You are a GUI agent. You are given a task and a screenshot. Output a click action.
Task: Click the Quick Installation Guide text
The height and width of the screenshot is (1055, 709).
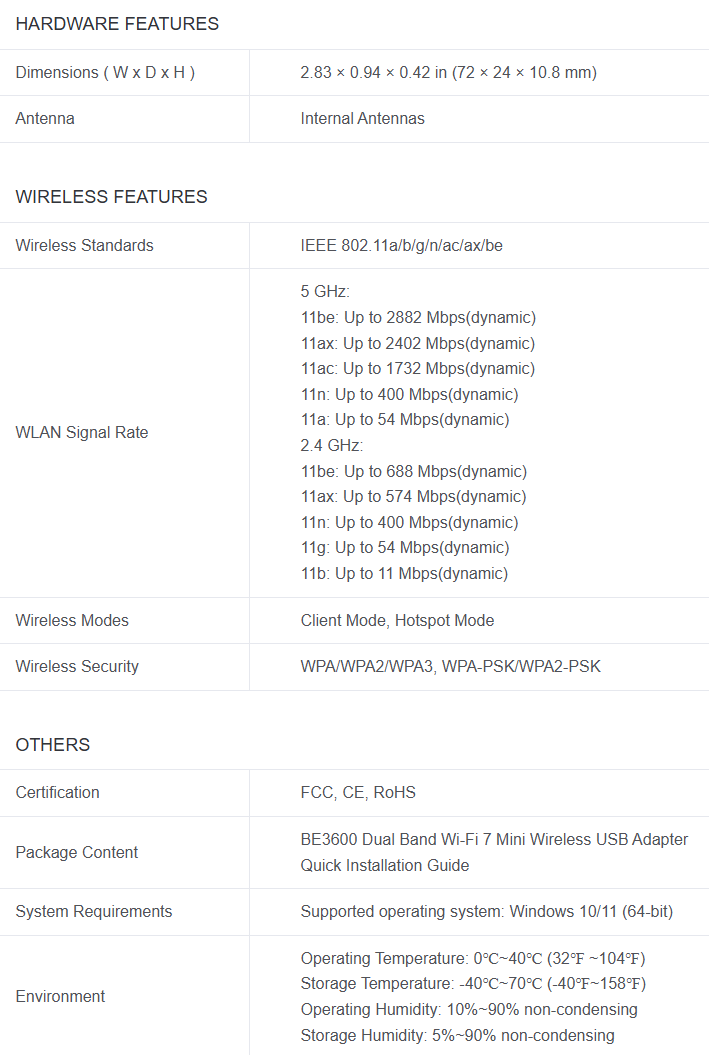click(x=385, y=865)
